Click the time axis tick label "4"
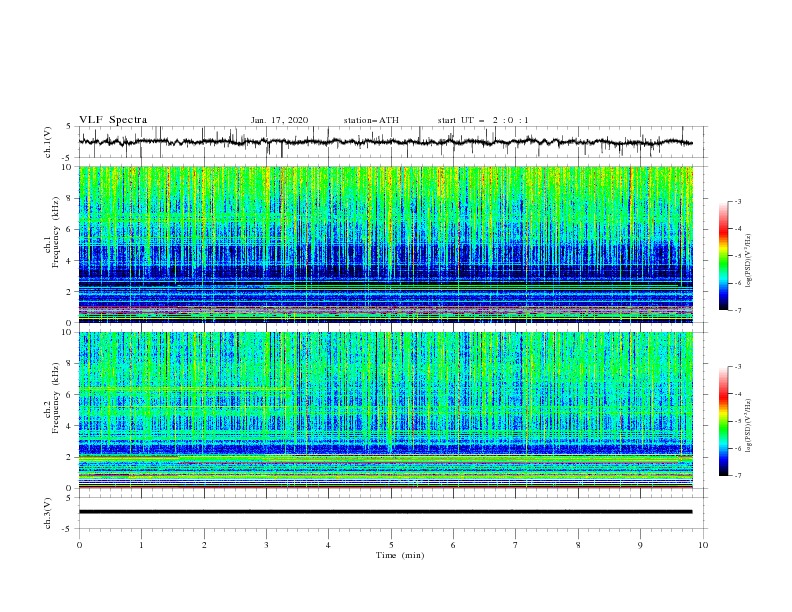The image size is (792, 612). tap(328, 545)
